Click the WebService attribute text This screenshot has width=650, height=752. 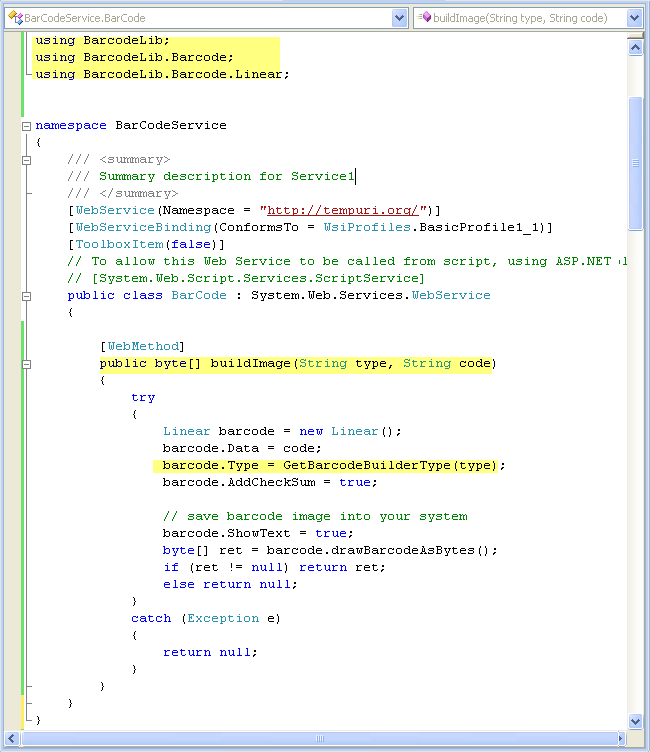point(115,210)
